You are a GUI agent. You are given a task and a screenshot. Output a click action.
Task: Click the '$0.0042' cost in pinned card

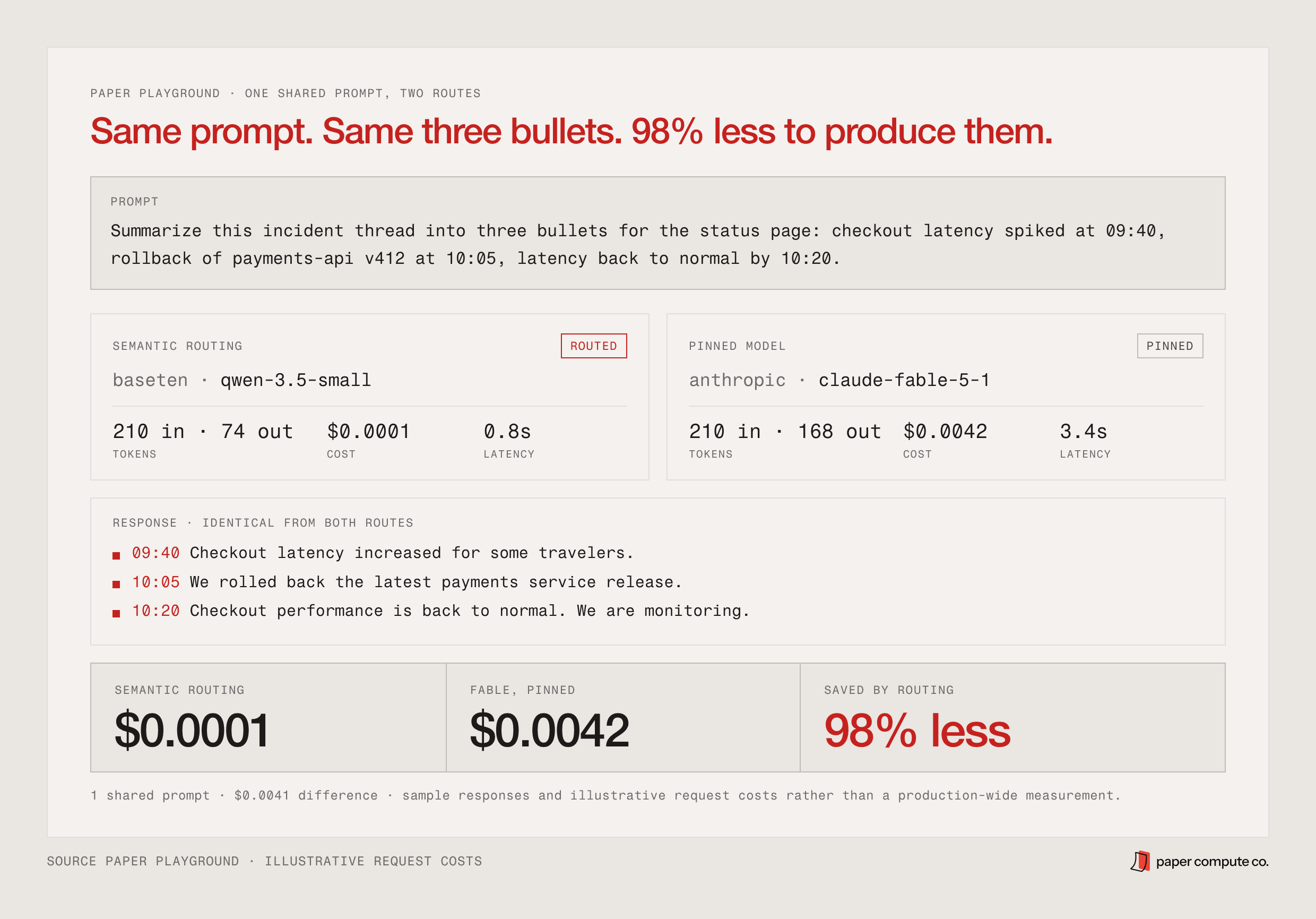[945, 431]
